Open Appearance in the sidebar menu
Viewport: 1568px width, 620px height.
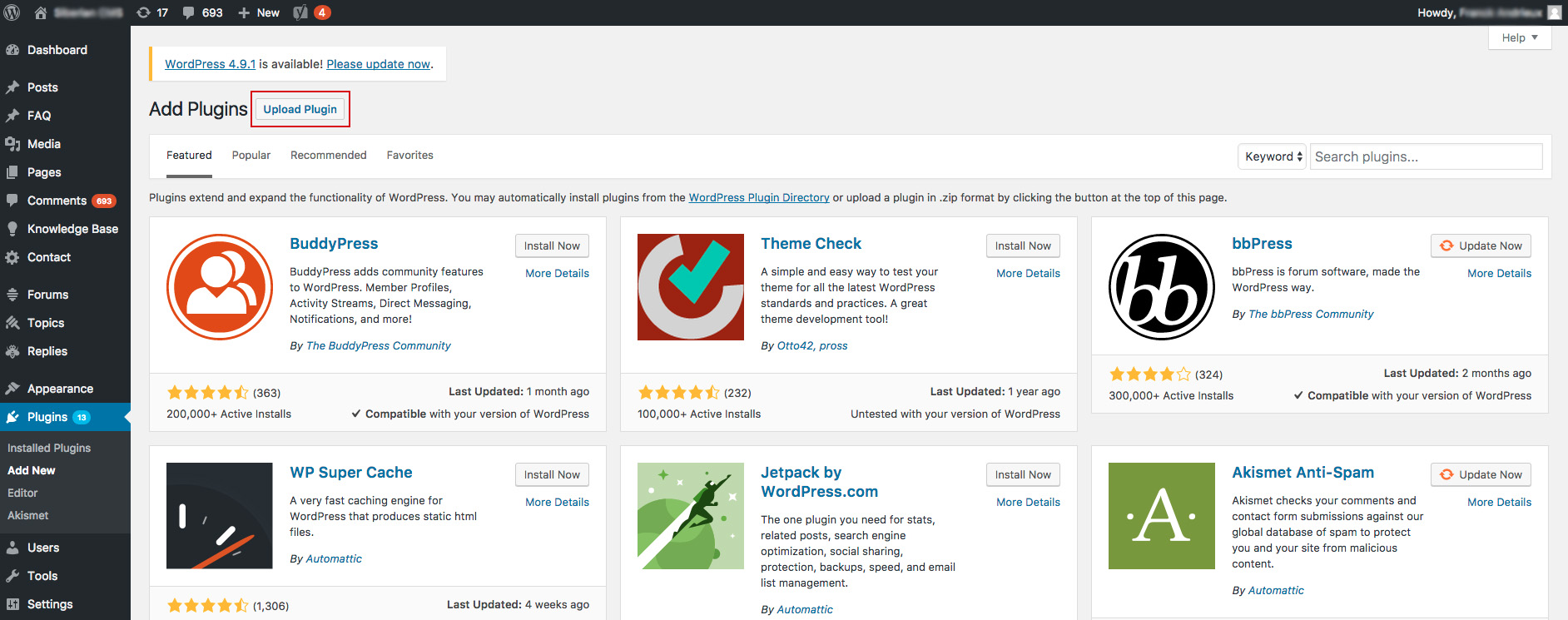[60, 389]
